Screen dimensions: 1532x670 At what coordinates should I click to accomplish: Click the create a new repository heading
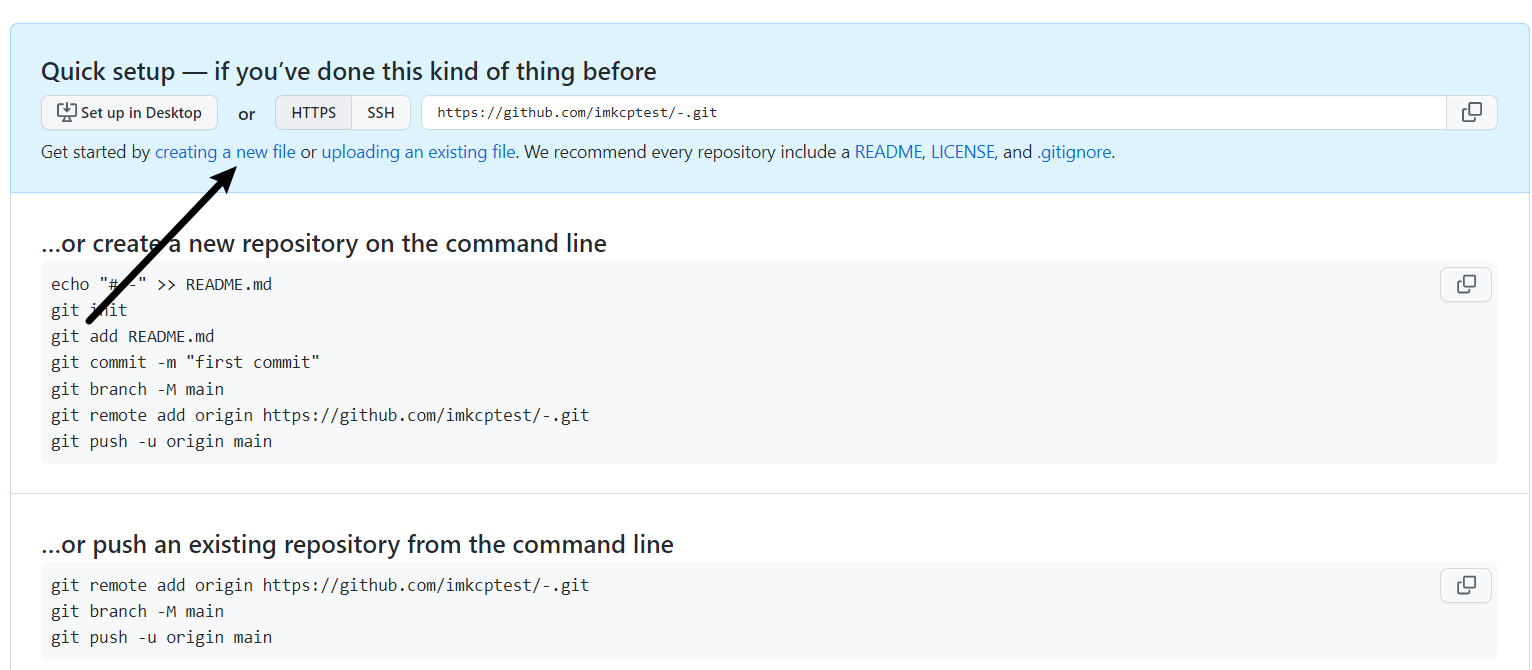click(x=324, y=244)
